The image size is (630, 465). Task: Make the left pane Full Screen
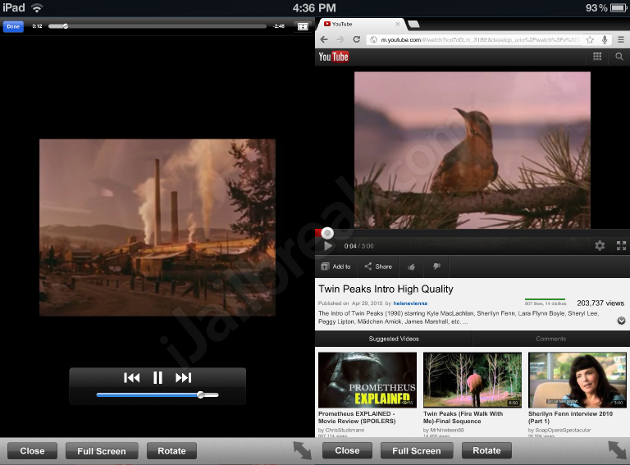[102, 451]
